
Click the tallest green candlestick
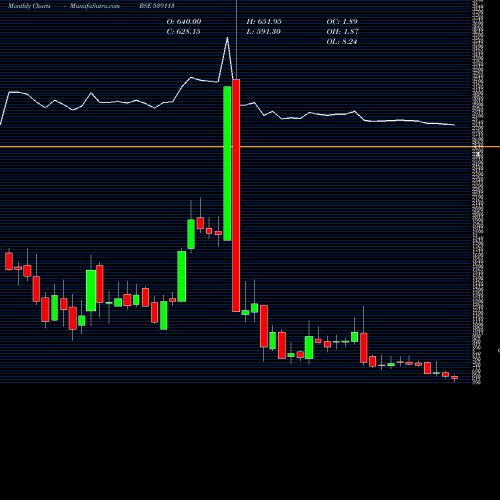[x=227, y=163]
